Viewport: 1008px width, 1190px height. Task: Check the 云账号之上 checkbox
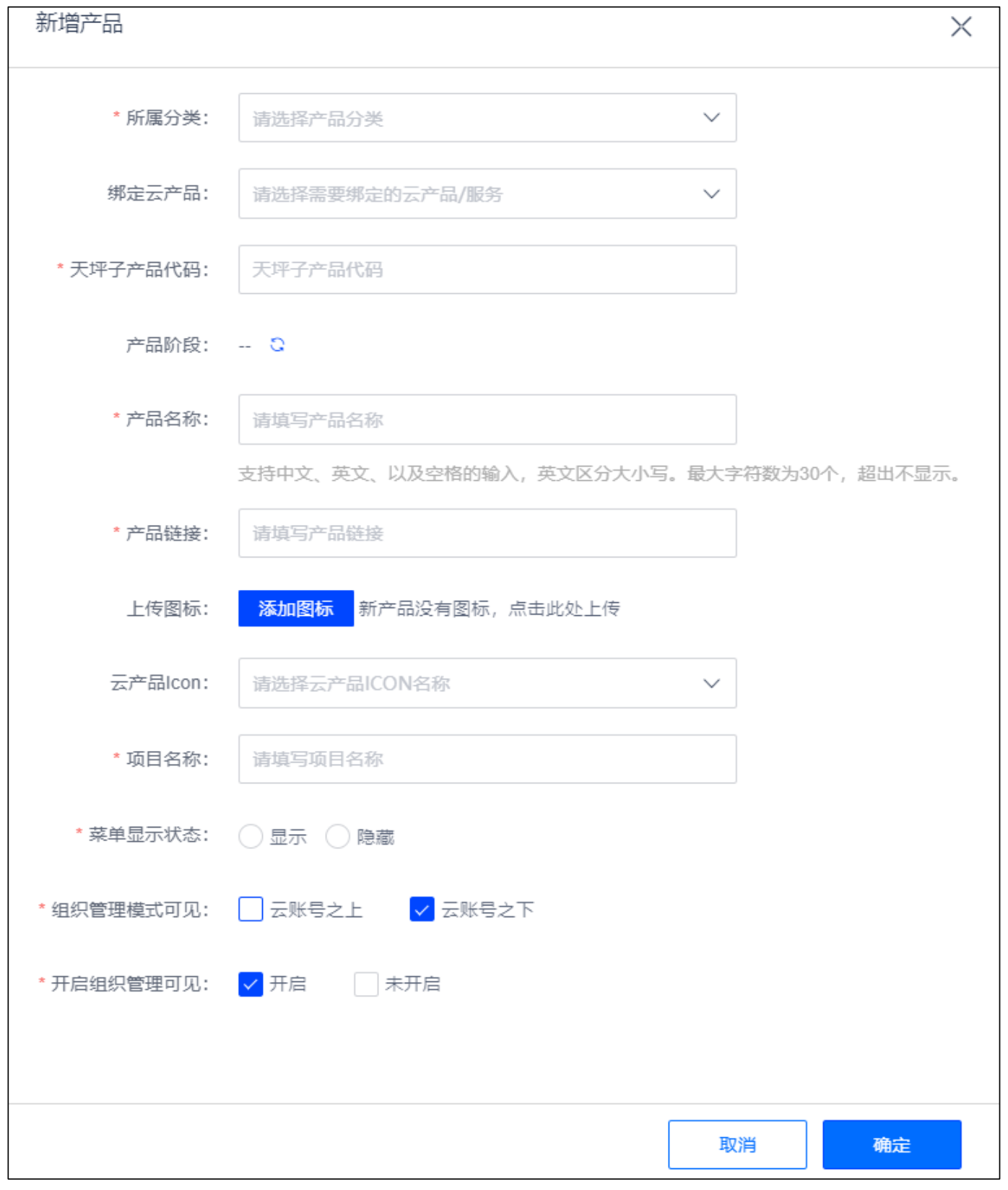point(251,909)
